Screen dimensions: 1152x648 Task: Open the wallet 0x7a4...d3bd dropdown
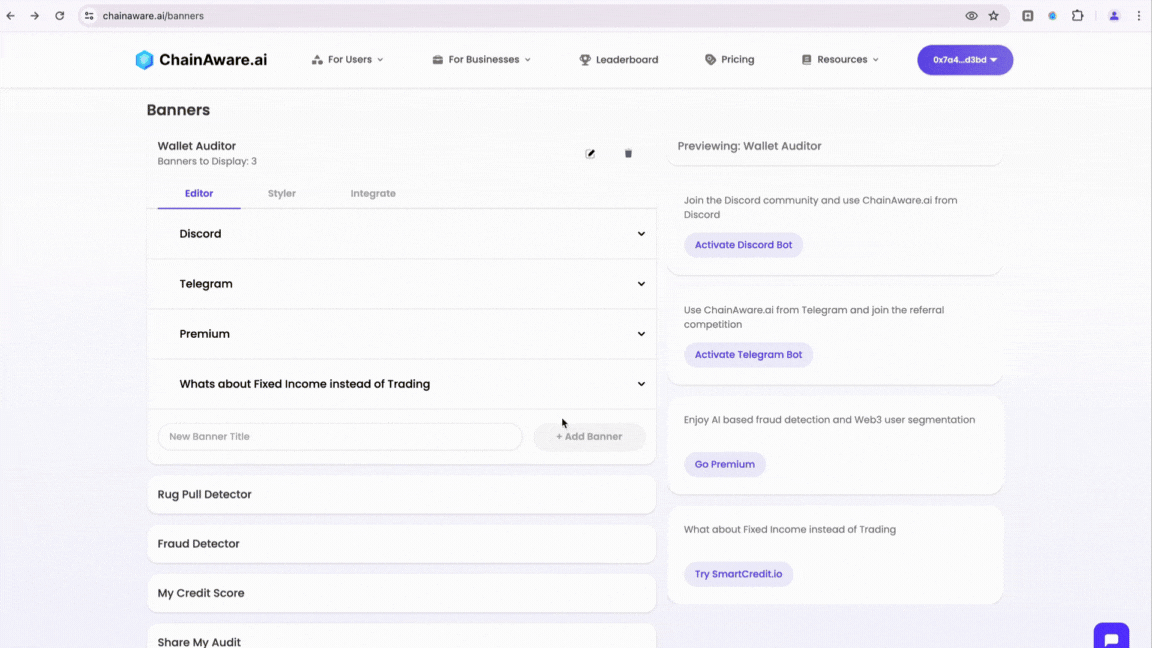(x=965, y=60)
